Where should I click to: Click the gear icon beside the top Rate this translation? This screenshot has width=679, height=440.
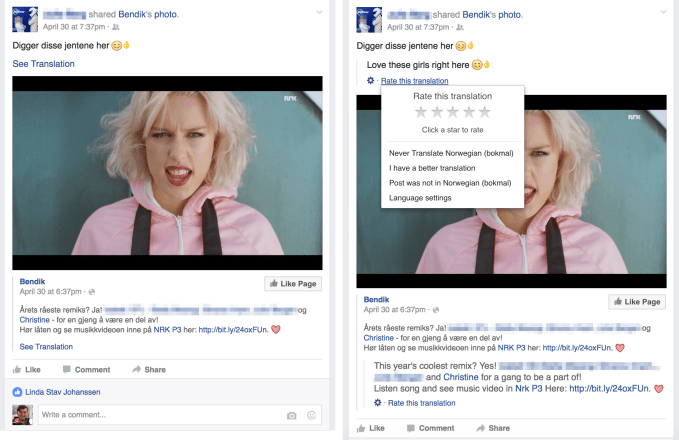pos(370,81)
